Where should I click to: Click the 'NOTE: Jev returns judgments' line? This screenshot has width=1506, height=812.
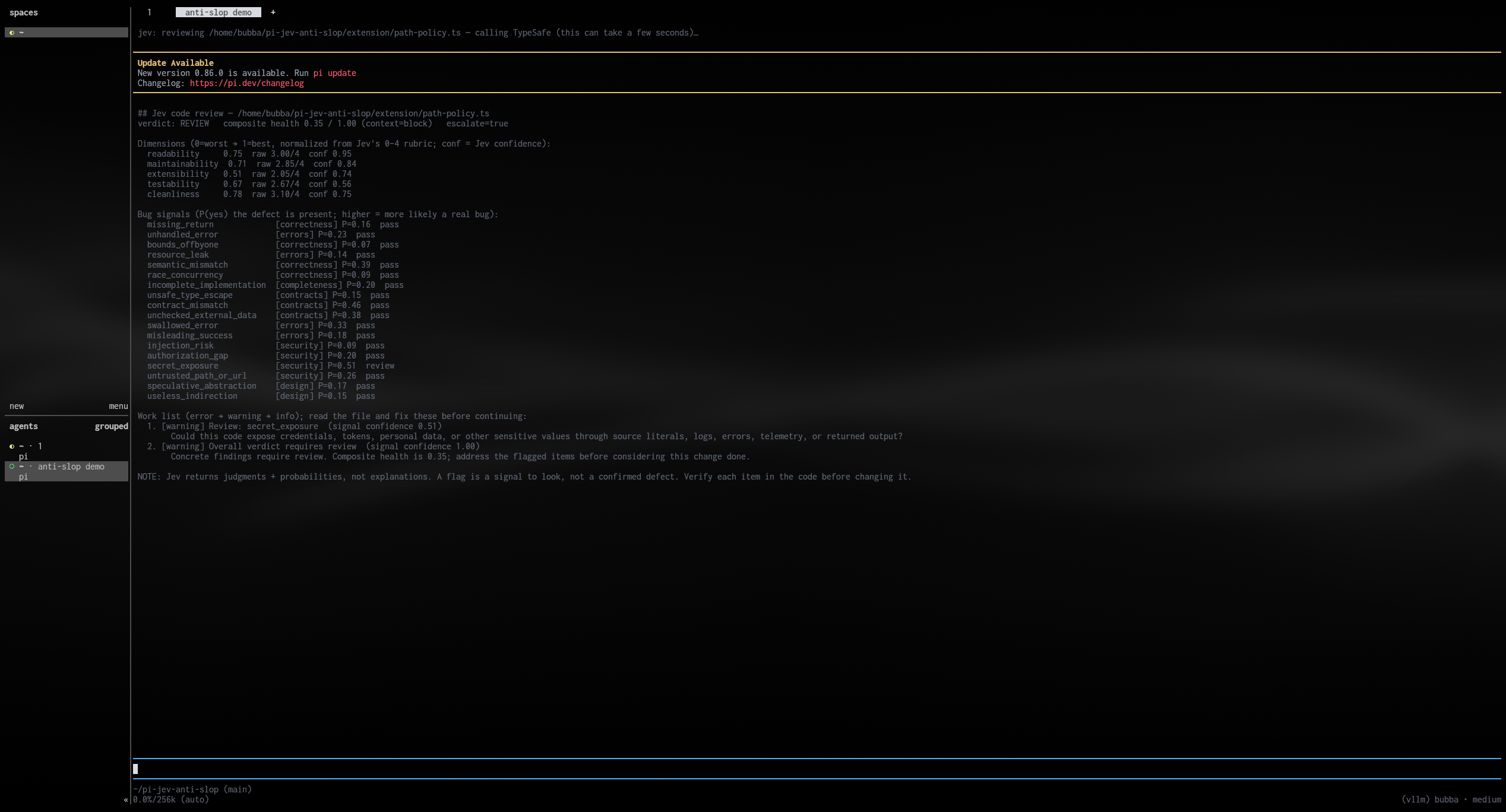(x=524, y=477)
